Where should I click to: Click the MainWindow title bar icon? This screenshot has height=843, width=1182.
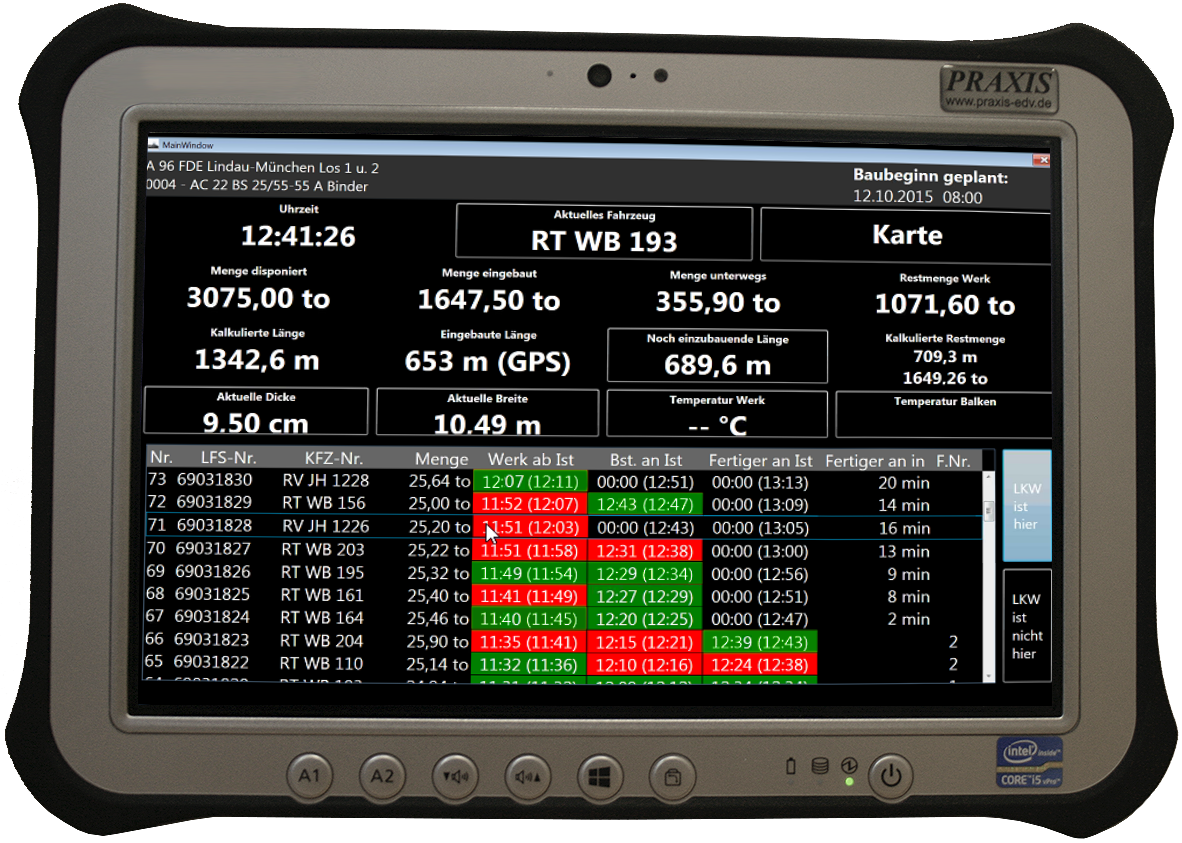[x=154, y=144]
